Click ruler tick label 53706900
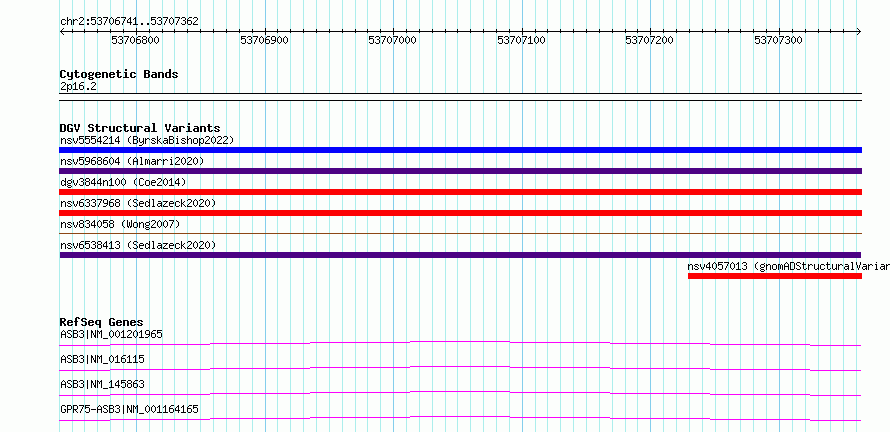Image resolution: width=890 pixels, height=432 pixels. coord(264,40)
